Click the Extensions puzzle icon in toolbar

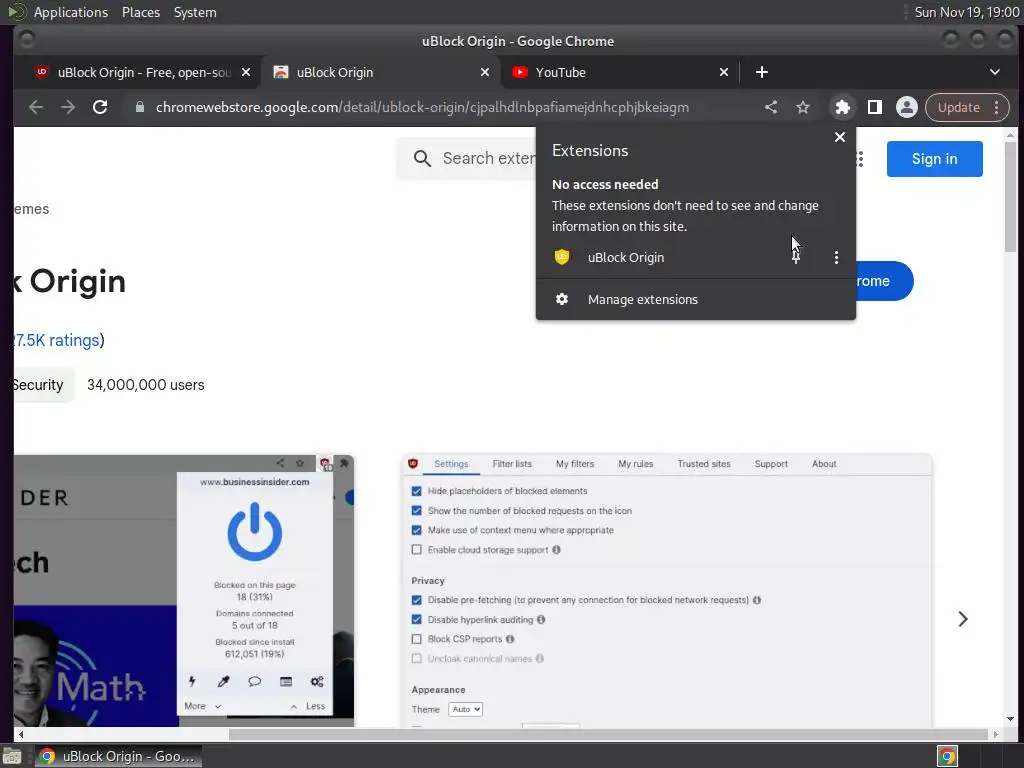coord(842,108)
